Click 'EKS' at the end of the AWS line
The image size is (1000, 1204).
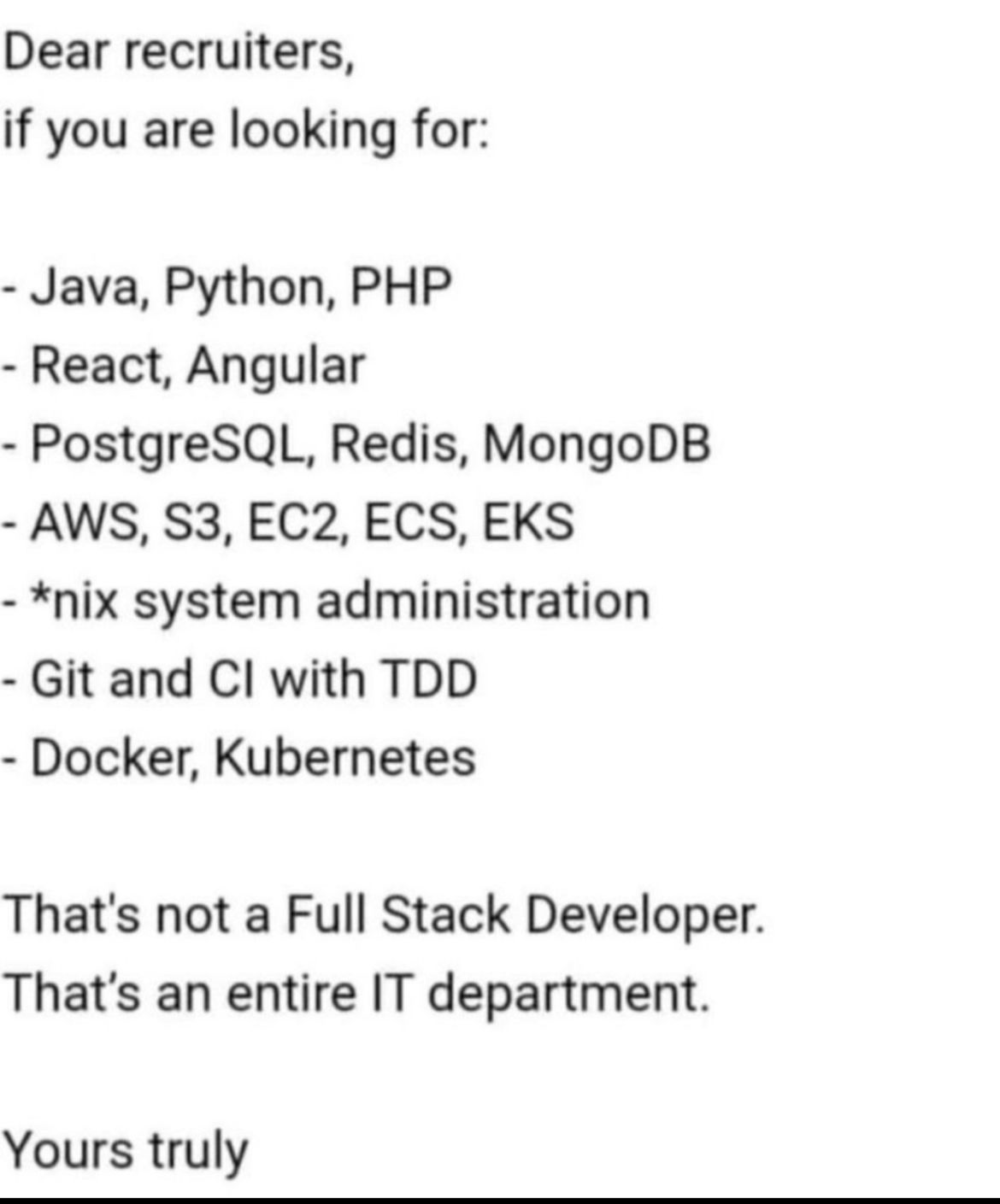[528, 522]
